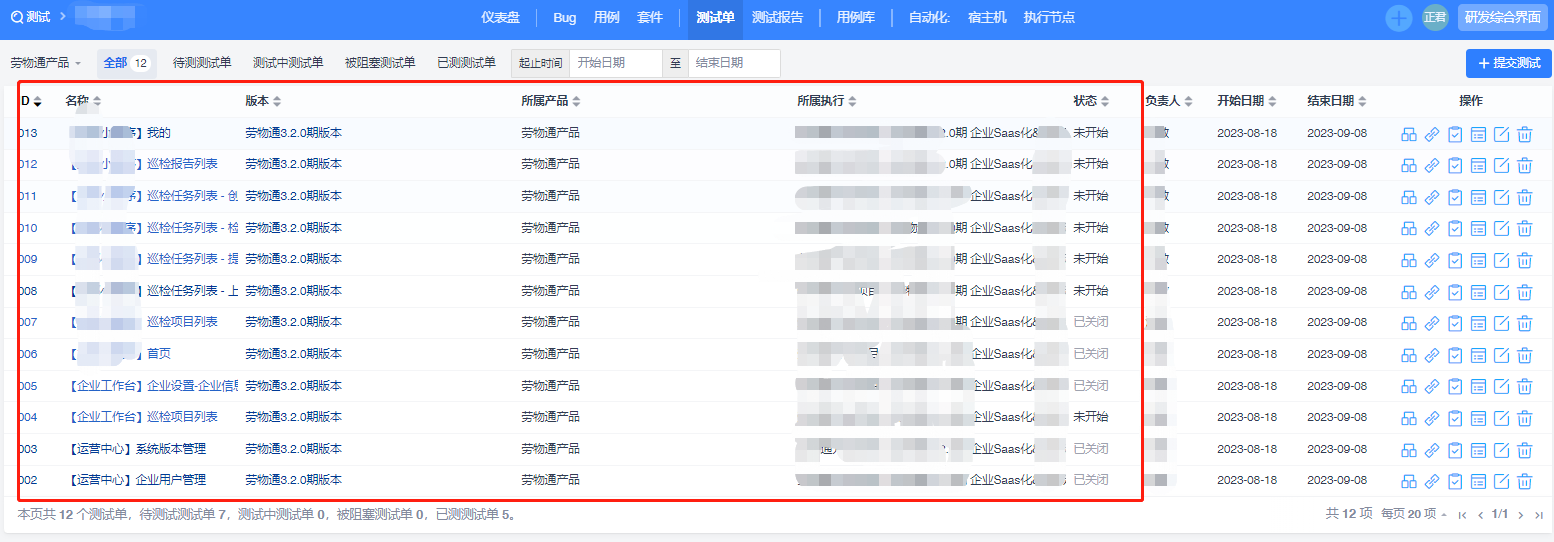Edit test request 007 with pencil icon
Screen dimensions: 1554x542
click(1501, 323)
